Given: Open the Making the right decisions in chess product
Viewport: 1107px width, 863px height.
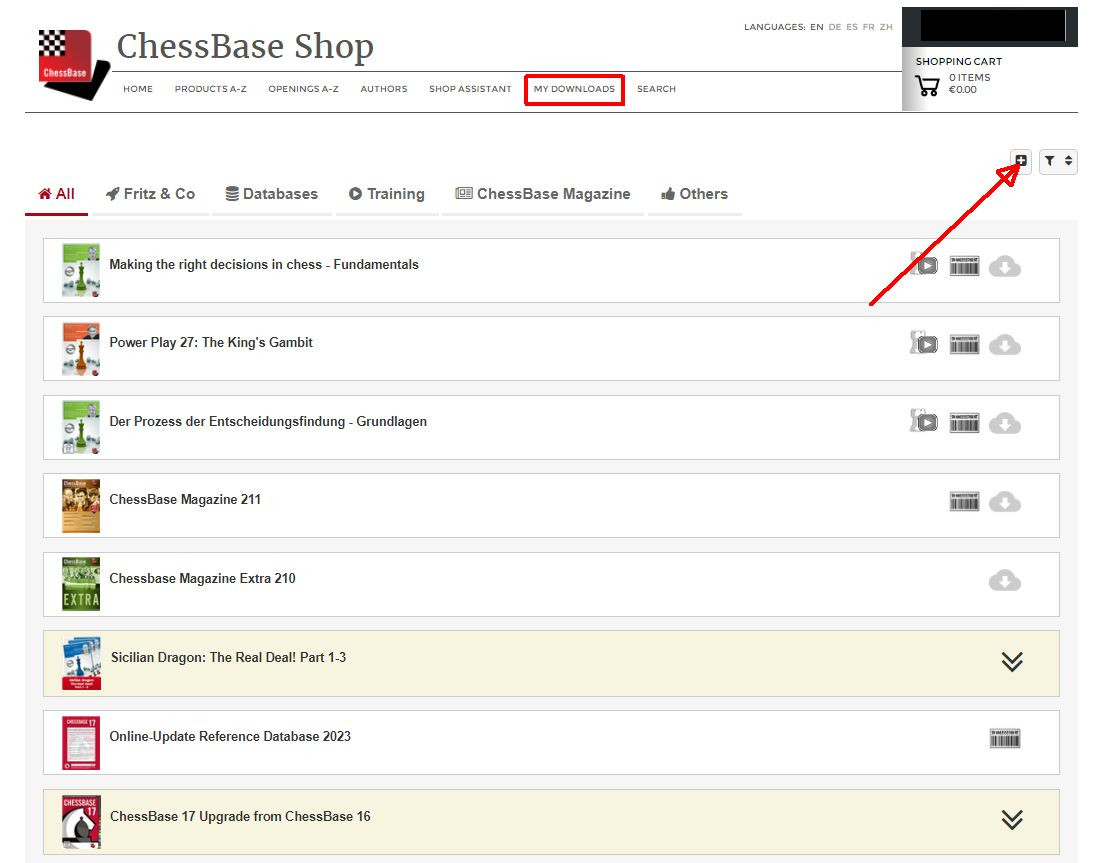Looking at the screenshot, I should coord(265,264).
